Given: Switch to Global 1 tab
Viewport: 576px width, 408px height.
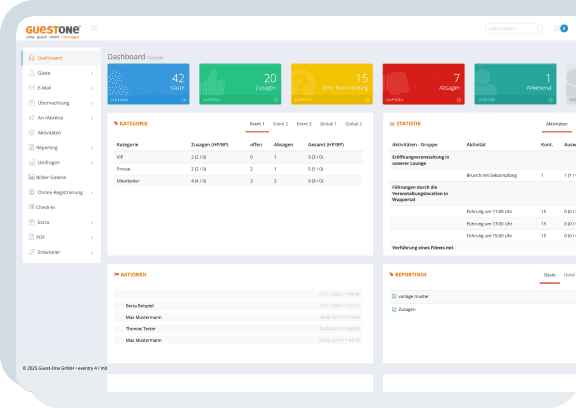Looking at the screenshot, I should click(328, 124).
